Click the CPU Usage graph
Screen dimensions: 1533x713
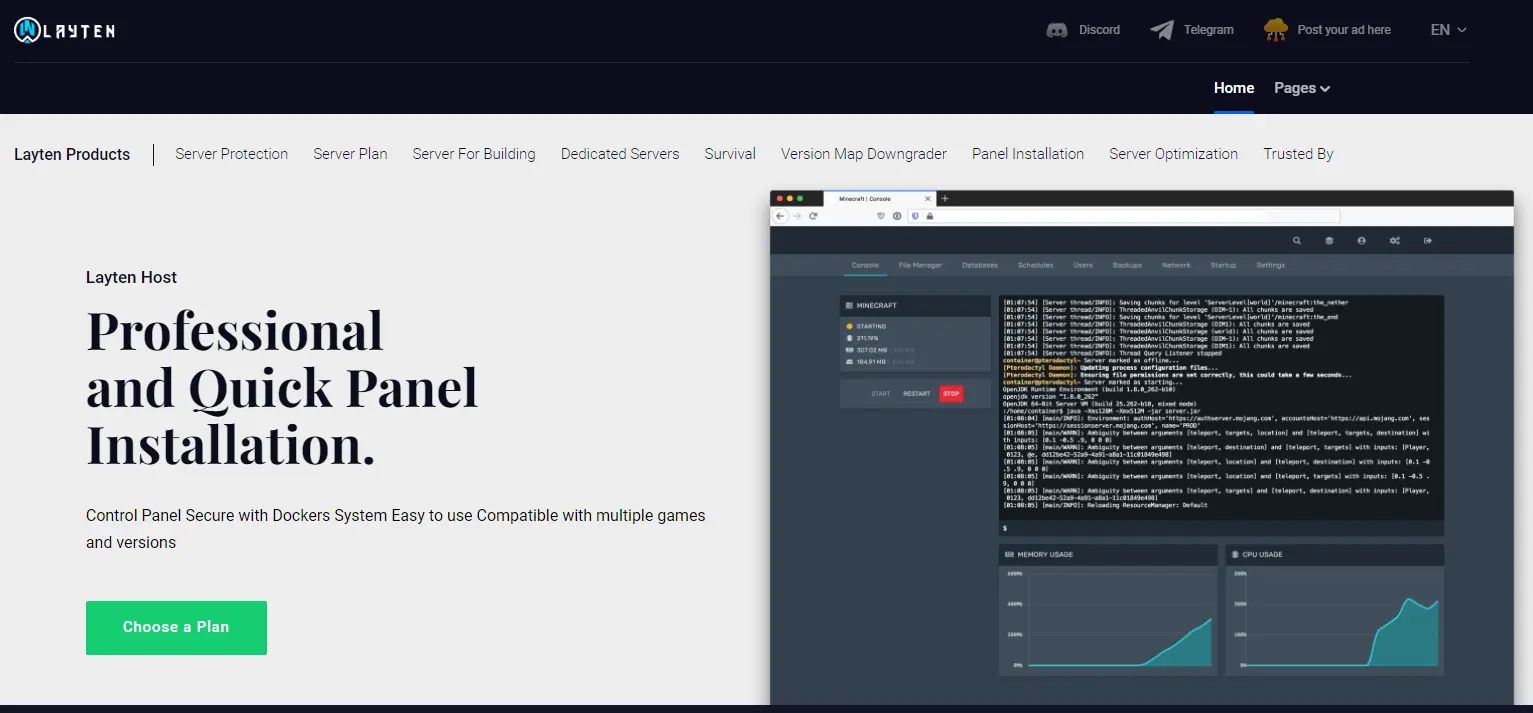[1335, 620]
